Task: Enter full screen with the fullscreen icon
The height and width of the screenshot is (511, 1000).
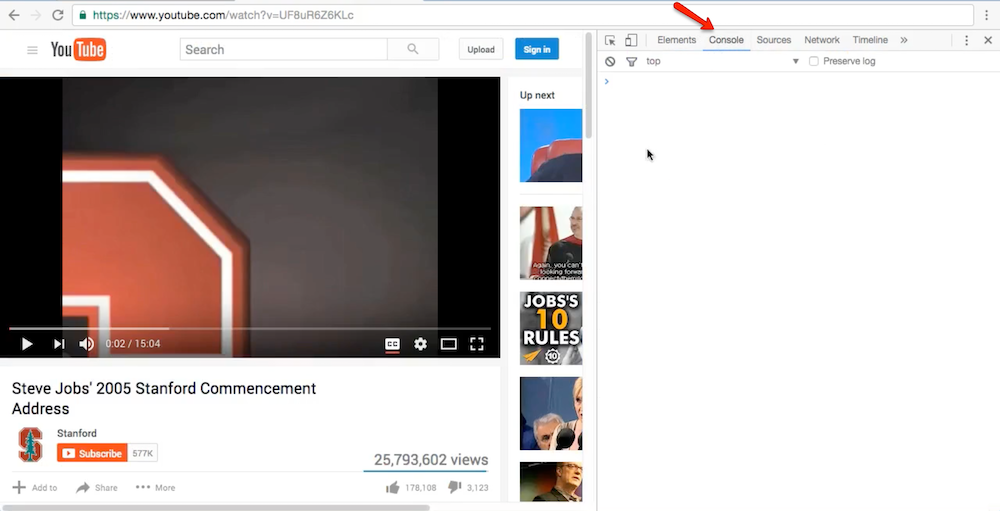Action: (476, 344)
